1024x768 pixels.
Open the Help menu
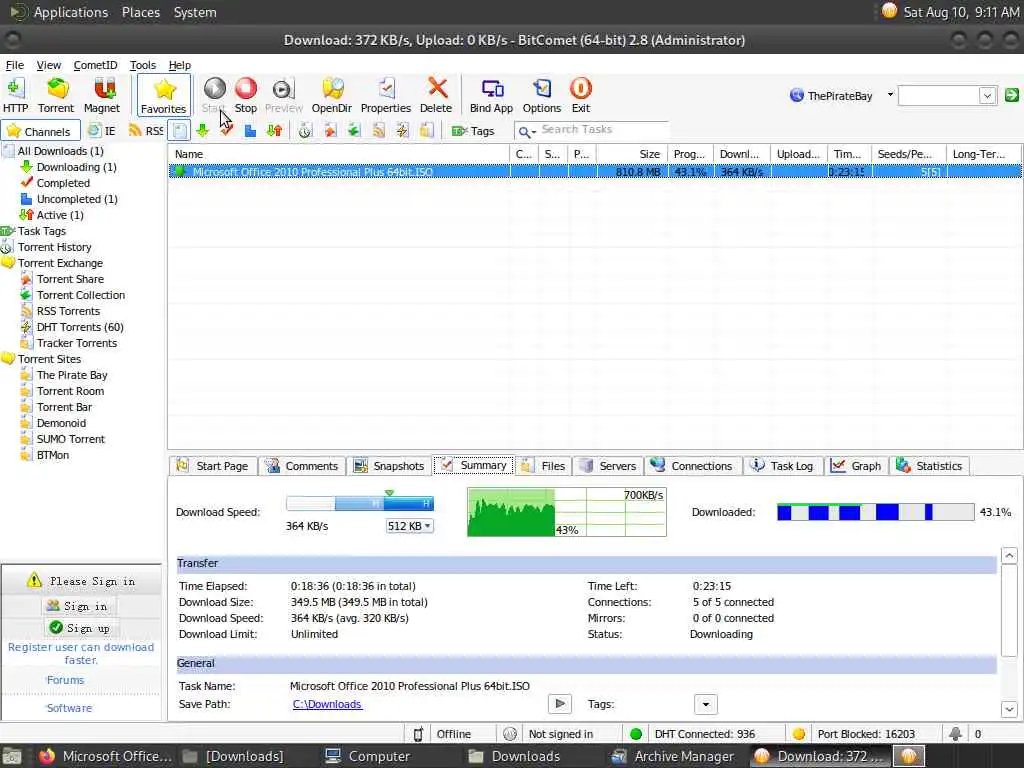(x=180, y=65)
